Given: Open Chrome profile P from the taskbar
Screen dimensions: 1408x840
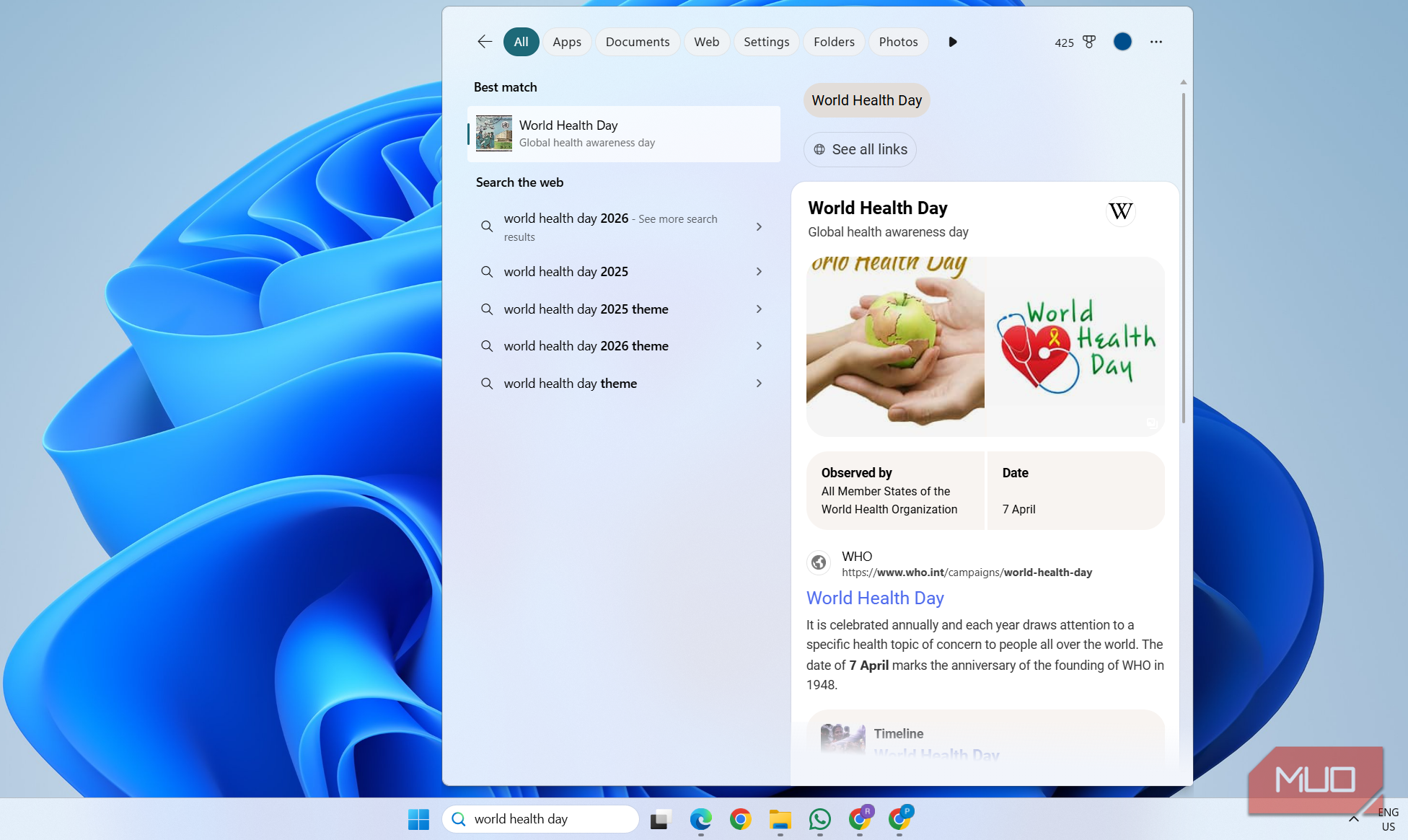Looking at the screenshot, I should tap(899, 818).
